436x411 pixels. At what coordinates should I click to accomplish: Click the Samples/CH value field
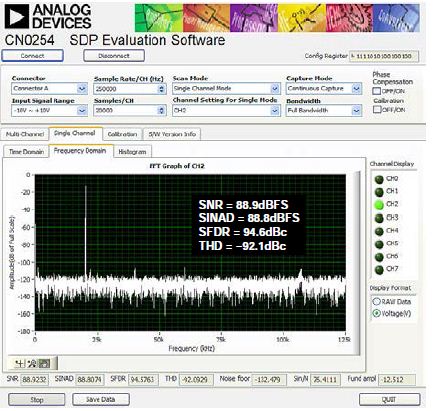(x=126, y=110)
